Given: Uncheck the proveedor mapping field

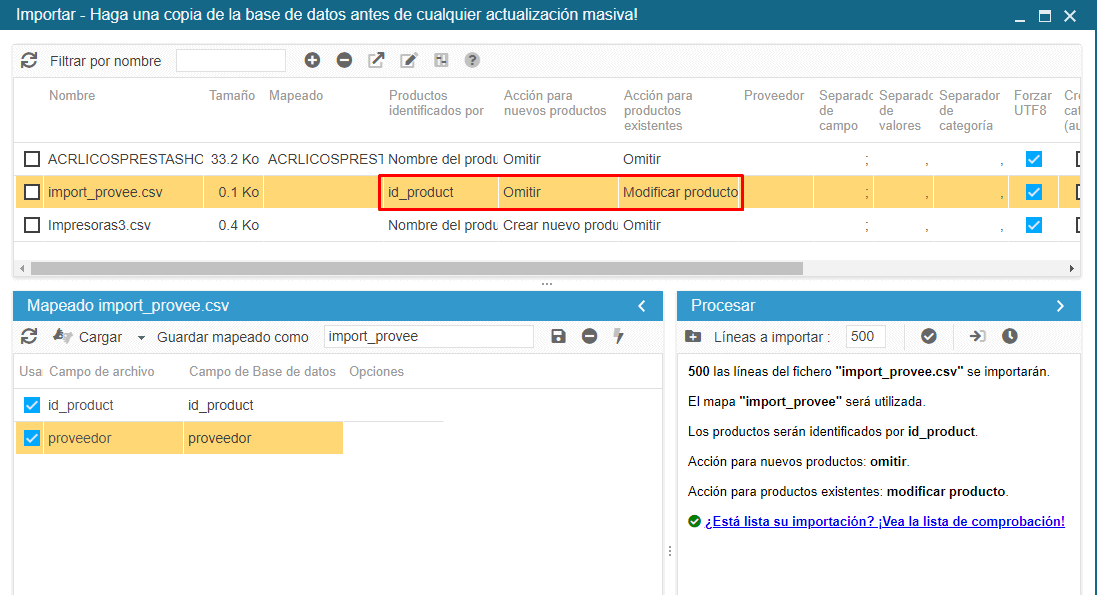Looking at the screenshot, I should click(31, 438).
